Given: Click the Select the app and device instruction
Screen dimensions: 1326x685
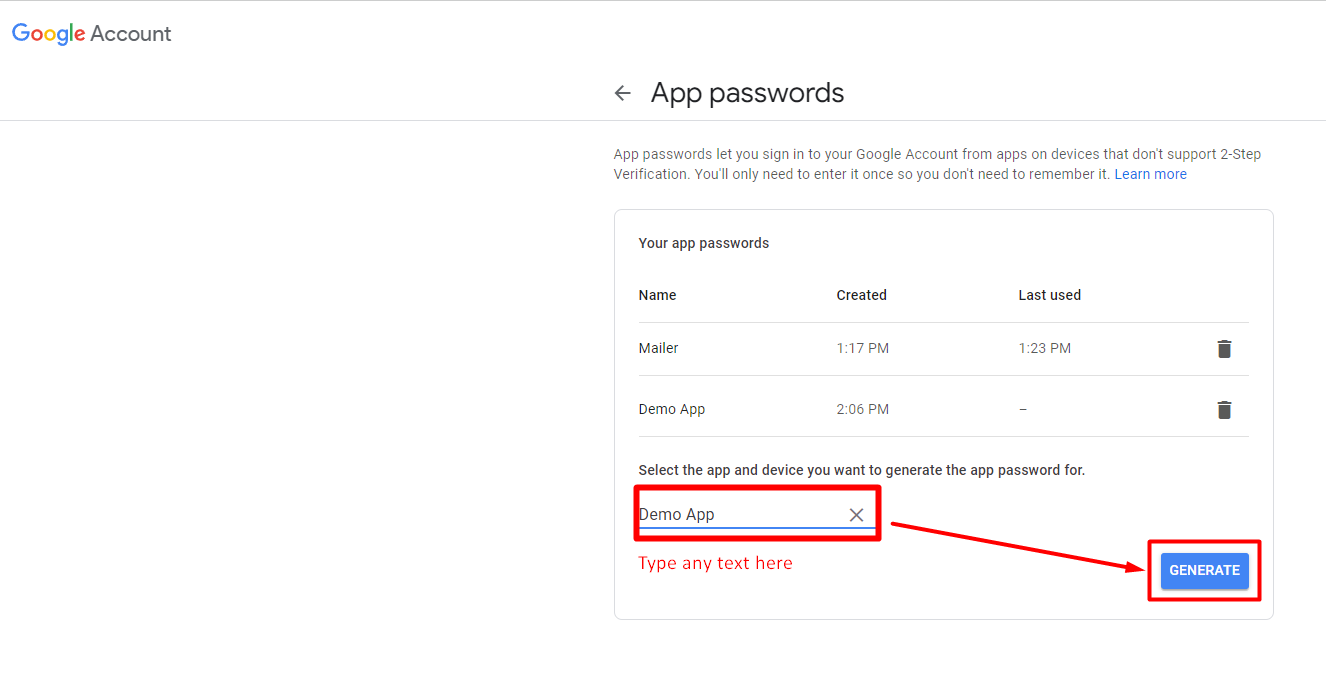Looking at the screenshot, I should tap(861, 470).
